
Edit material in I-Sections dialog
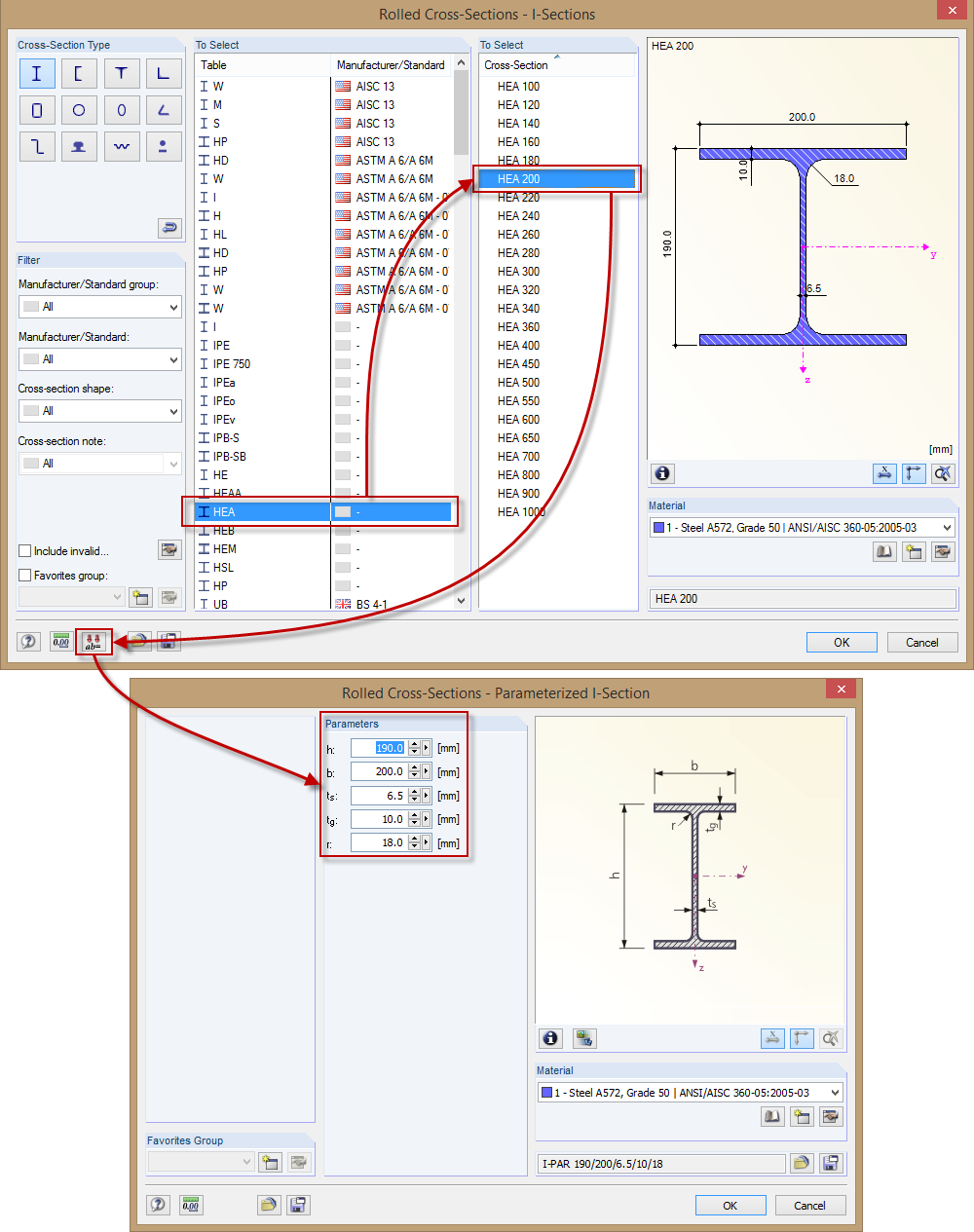tap(943, 551)
